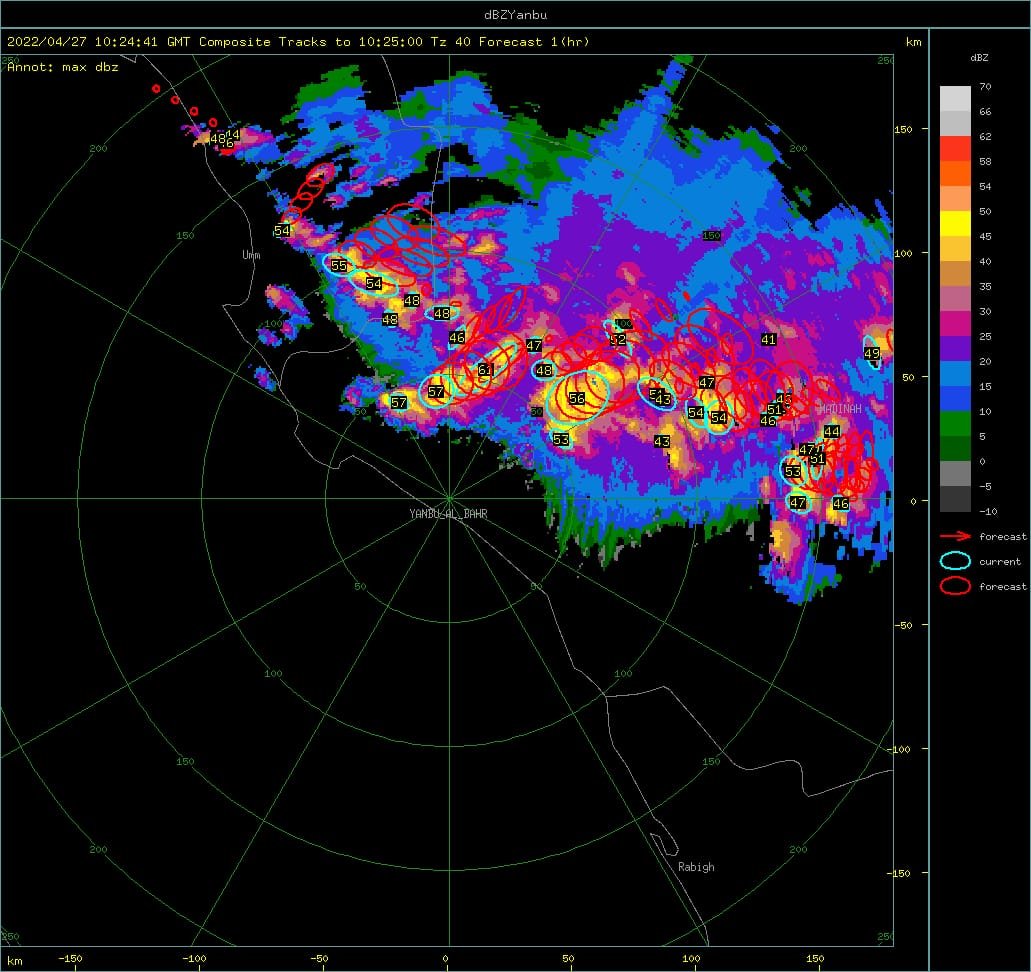Click the storm label 49
1031x972 pixels.
click(x=872, y=354)
